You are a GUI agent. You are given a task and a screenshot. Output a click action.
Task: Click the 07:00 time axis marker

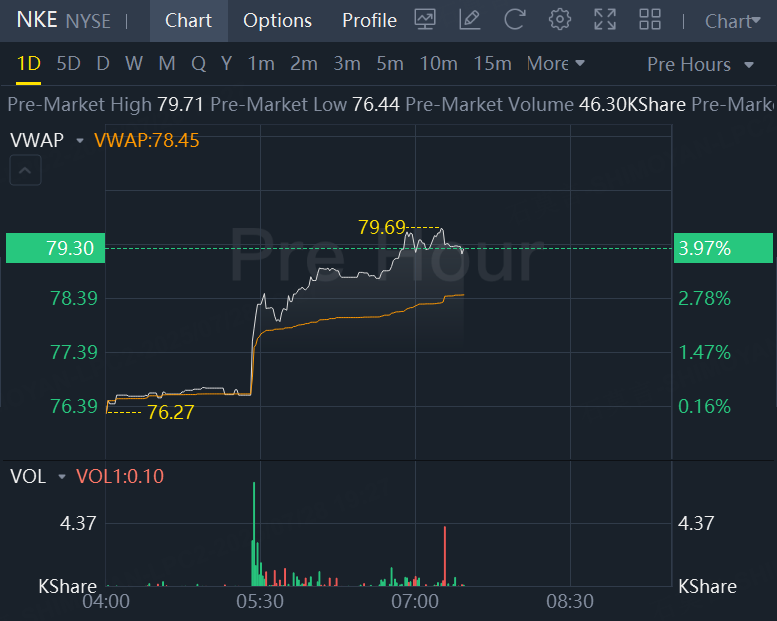[415, 602]
